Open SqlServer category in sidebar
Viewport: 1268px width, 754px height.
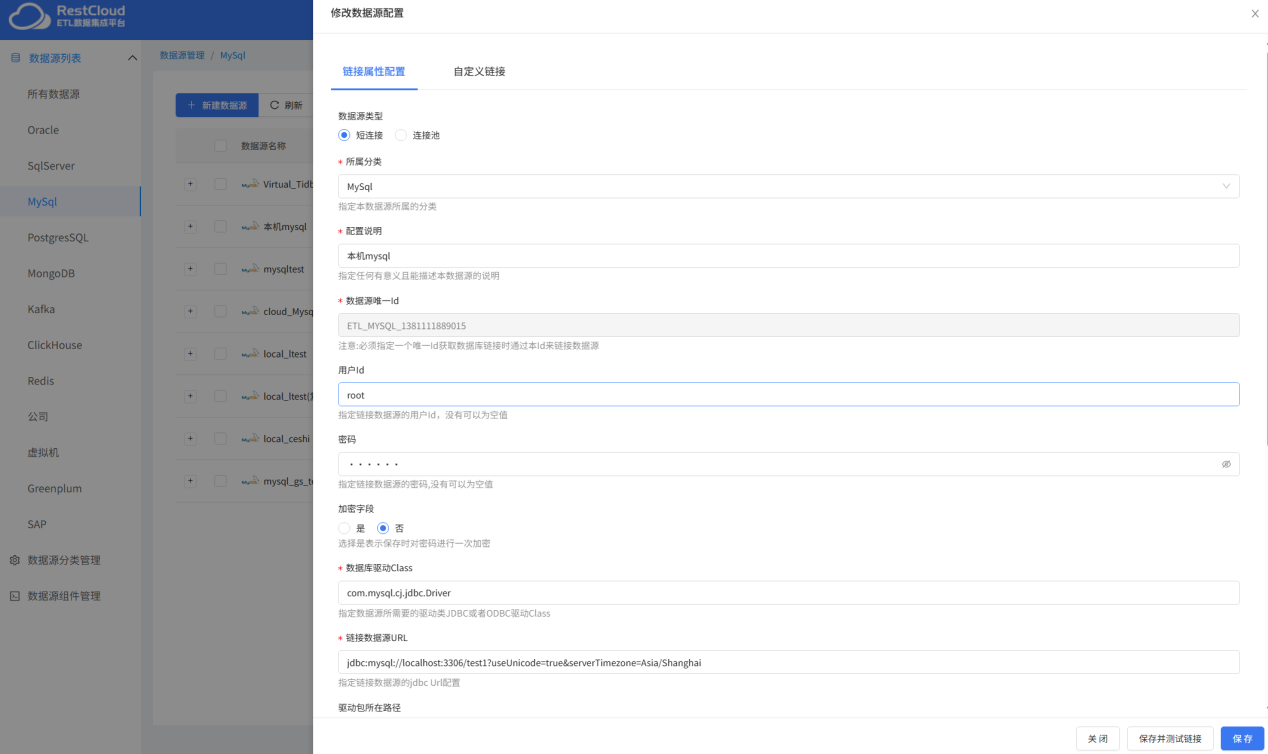pos(51,166)
